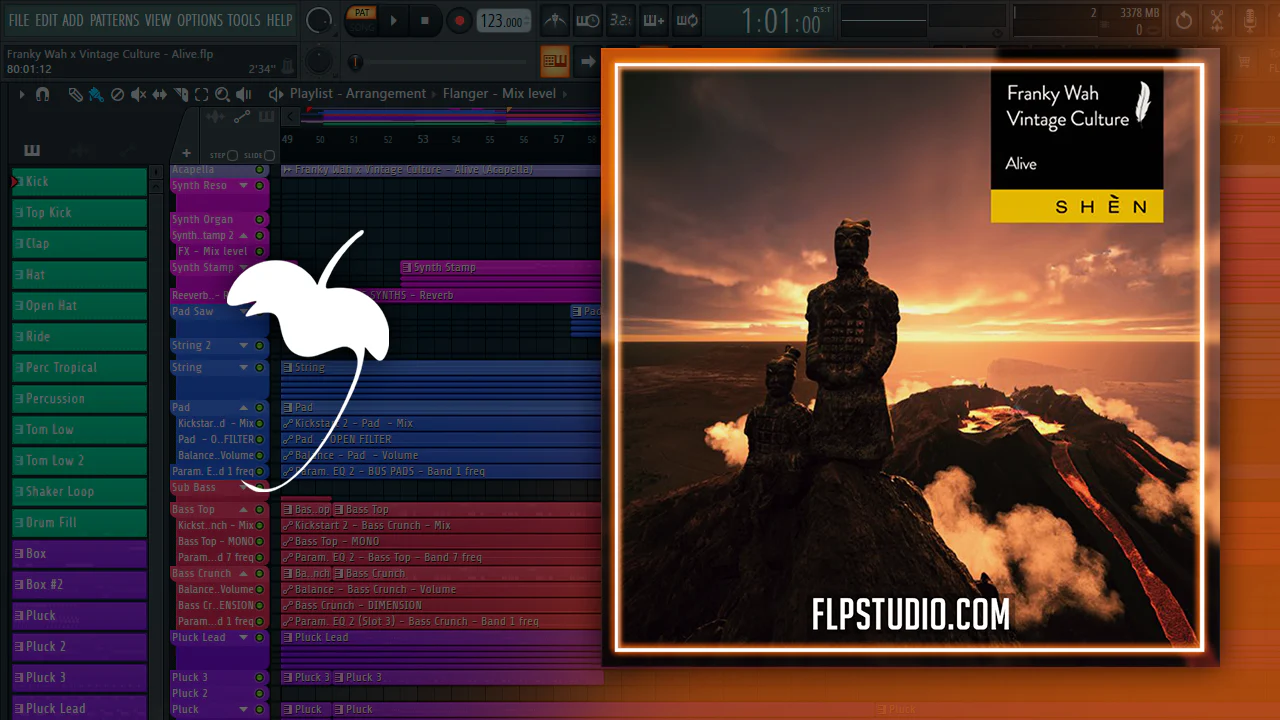Image resolution: width=1280 pixels, height=720 pixels.
Task: Collapse the Pad track group
Action: tap(243, 408)
